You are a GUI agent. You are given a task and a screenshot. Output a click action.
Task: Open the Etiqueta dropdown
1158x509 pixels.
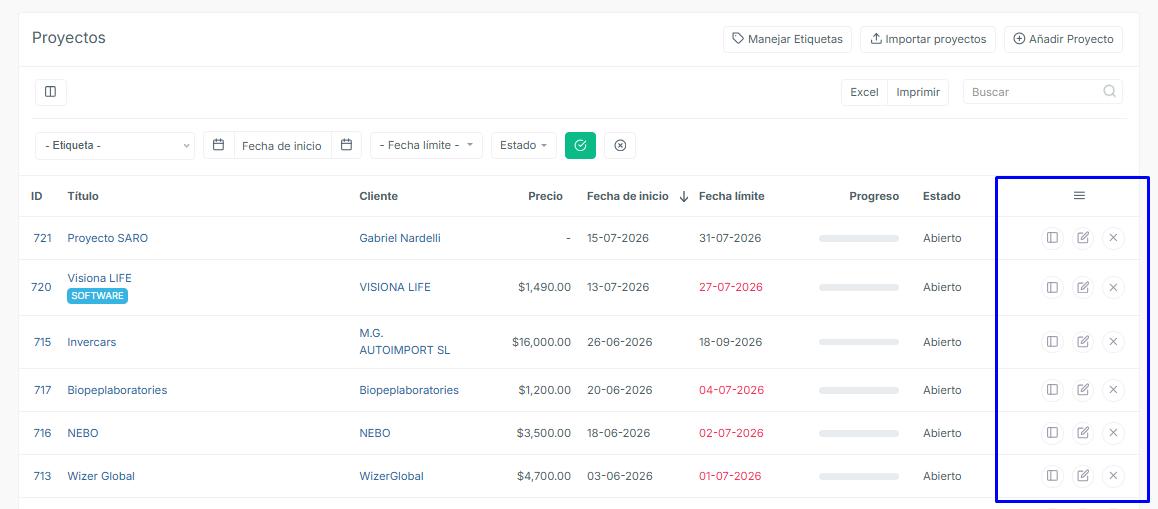pos(115,146)
